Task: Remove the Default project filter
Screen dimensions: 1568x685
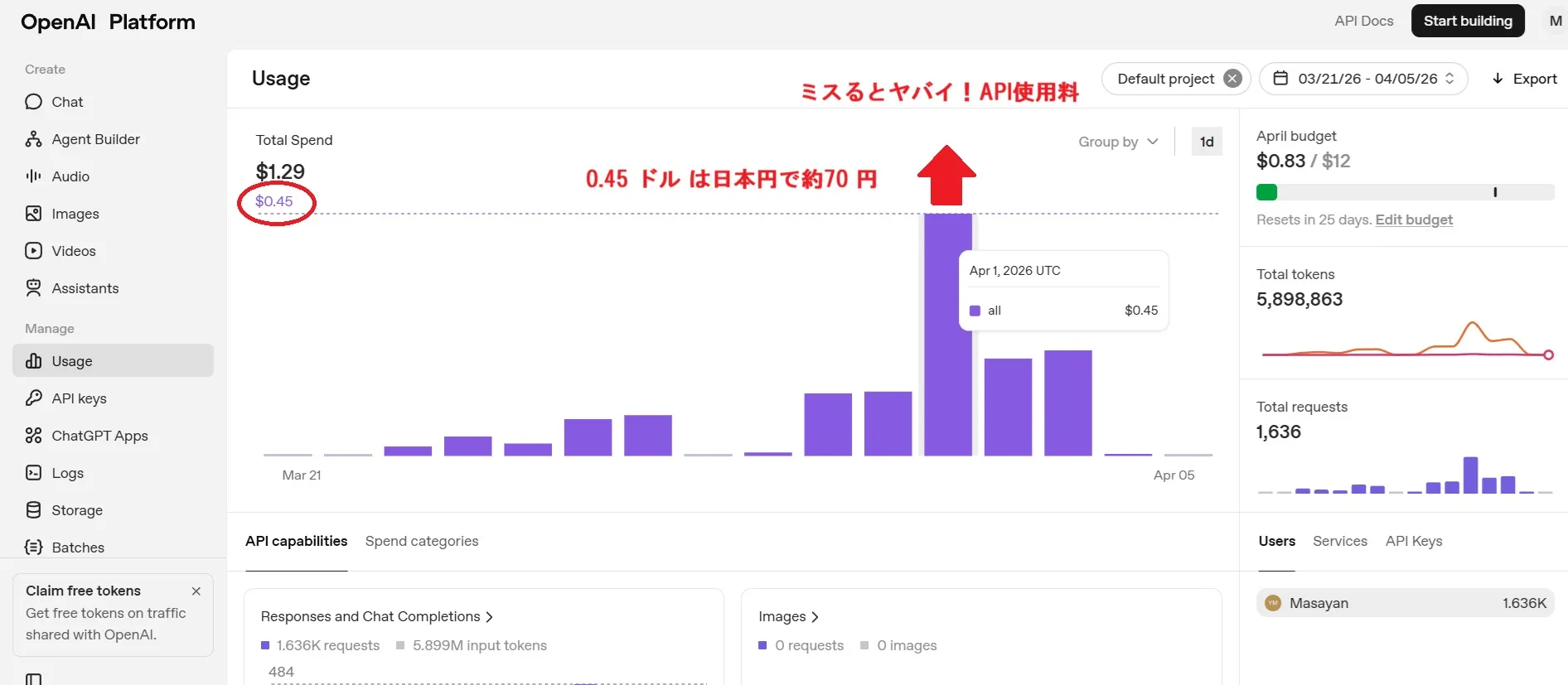Action: tap(1232, 79)
